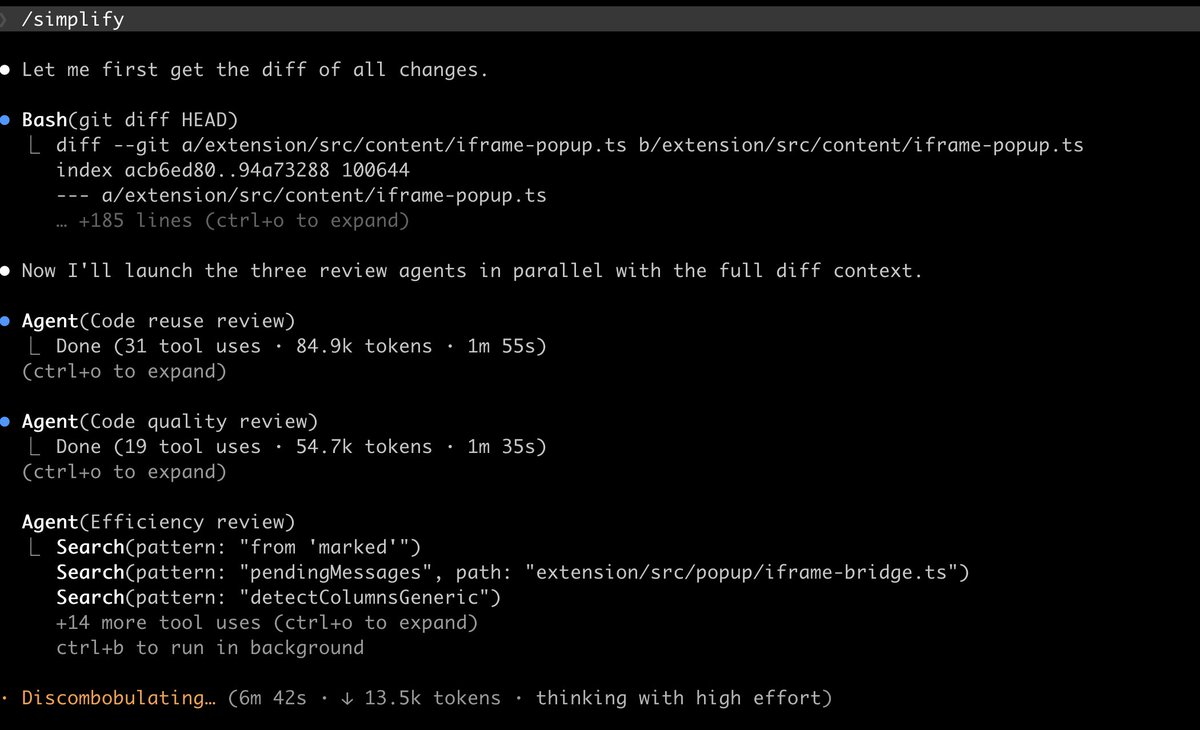The image size is (1200, 730).
Task: Click the Search pattern "from 'marked'" entry
Action: pyautogui.click(x=239, y=547)
